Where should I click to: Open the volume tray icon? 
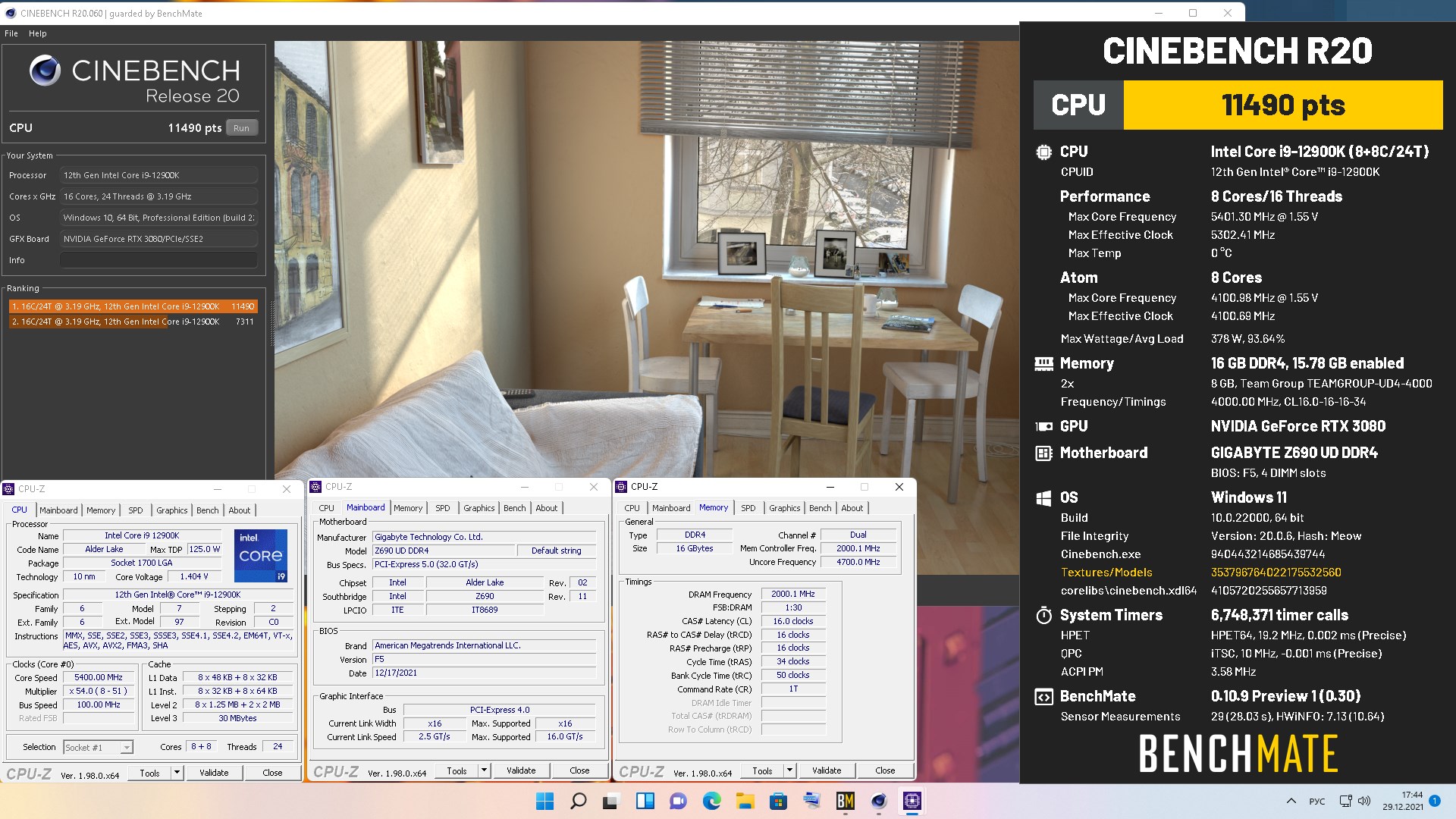(x=1364, y=801)
